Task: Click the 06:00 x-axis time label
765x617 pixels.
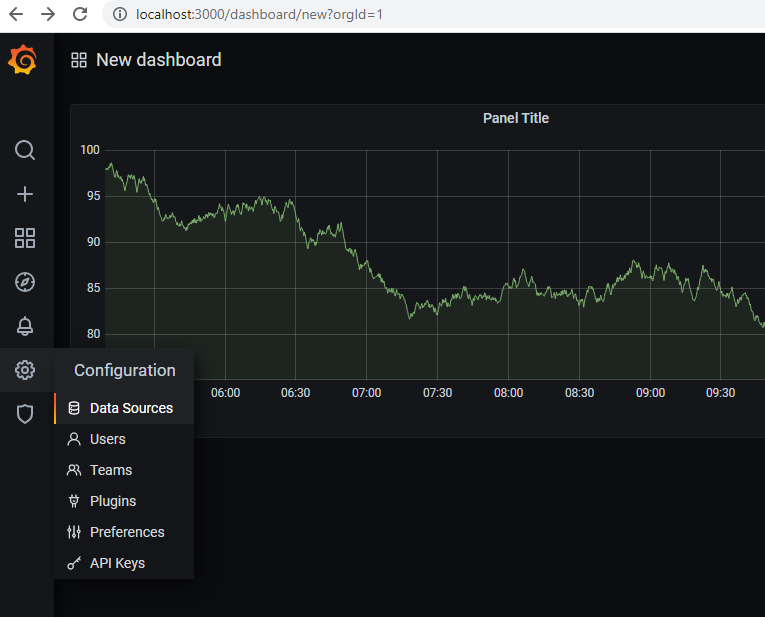Action: 225,393
